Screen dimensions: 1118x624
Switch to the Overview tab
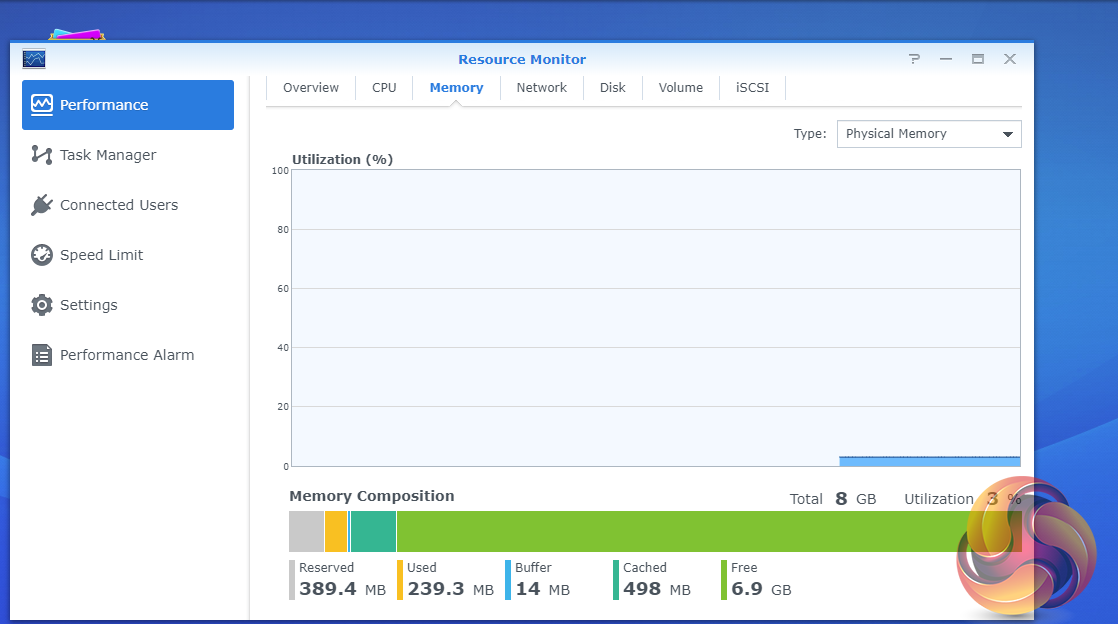[x=311, y=88]
